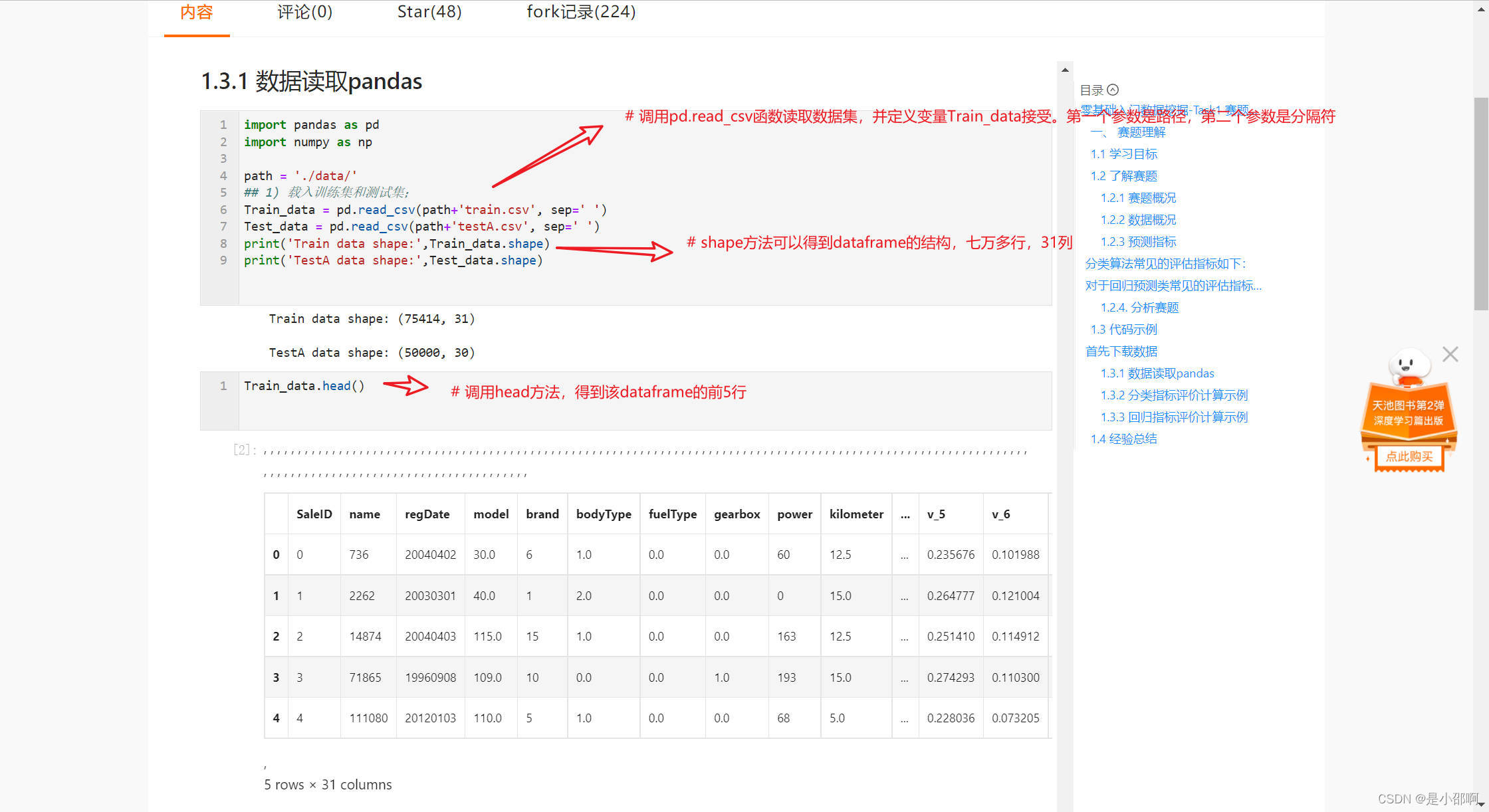
Task: Collapse the 目录 table of contents
Action: 1112,90
